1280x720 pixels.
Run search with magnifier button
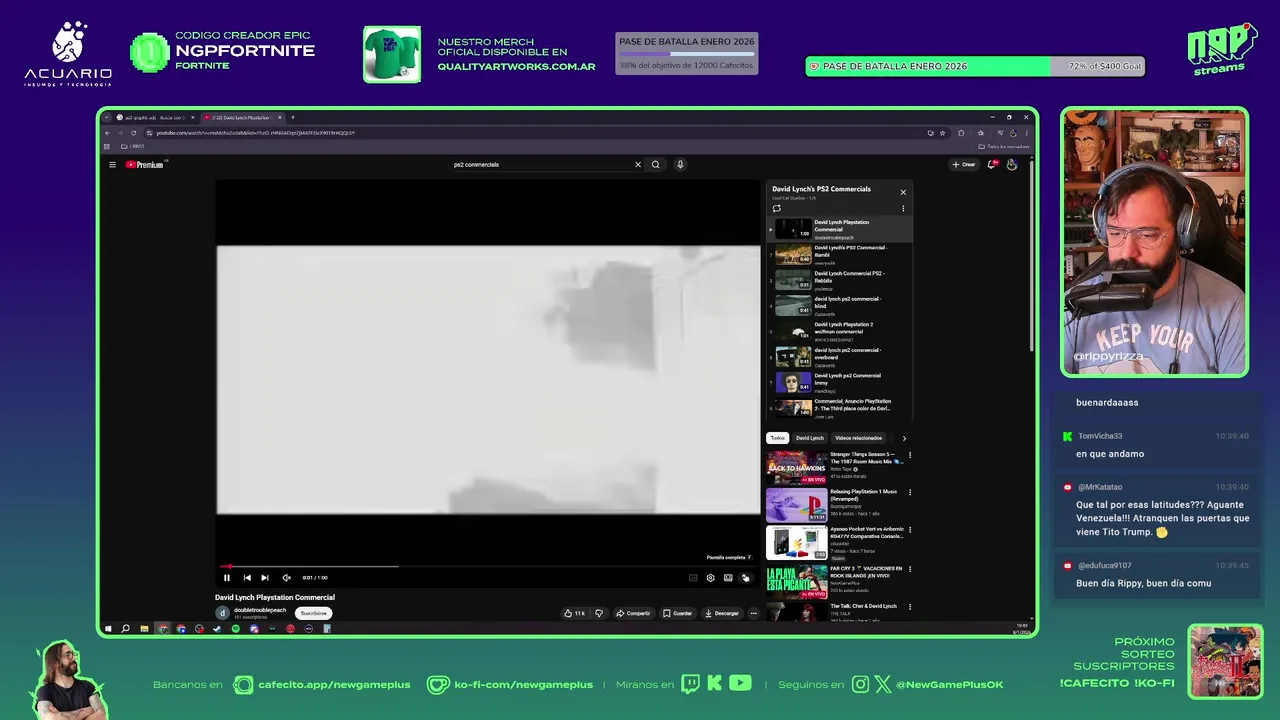656,164
